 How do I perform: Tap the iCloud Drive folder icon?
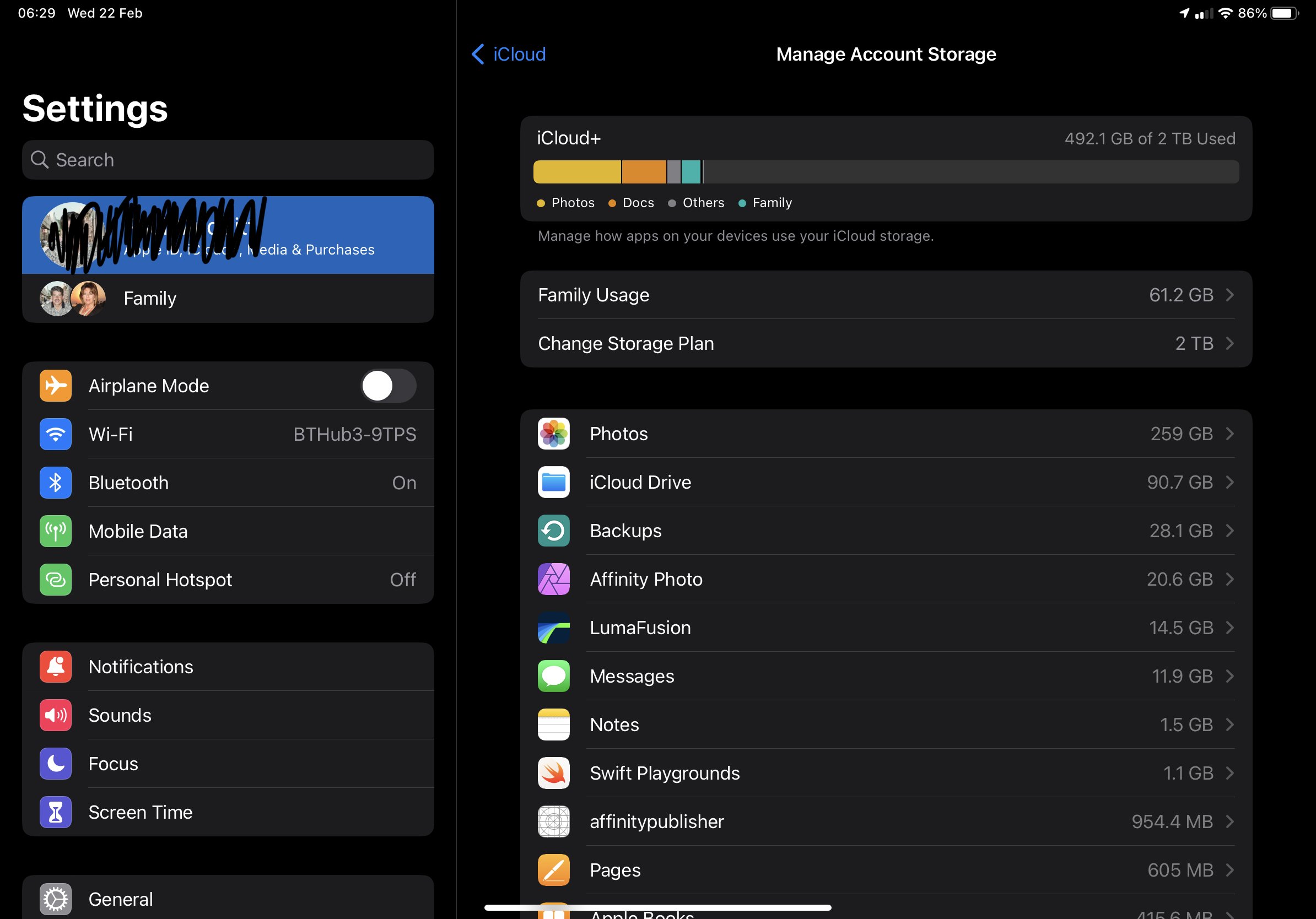[x=553, y=482]
